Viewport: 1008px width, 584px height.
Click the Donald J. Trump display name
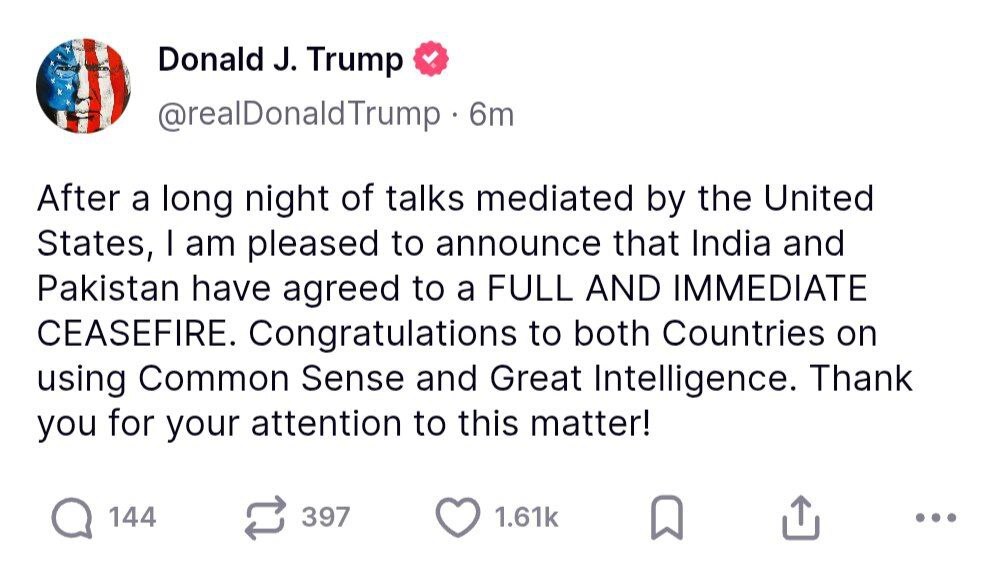pyautogui.click(x=280, y=61)
